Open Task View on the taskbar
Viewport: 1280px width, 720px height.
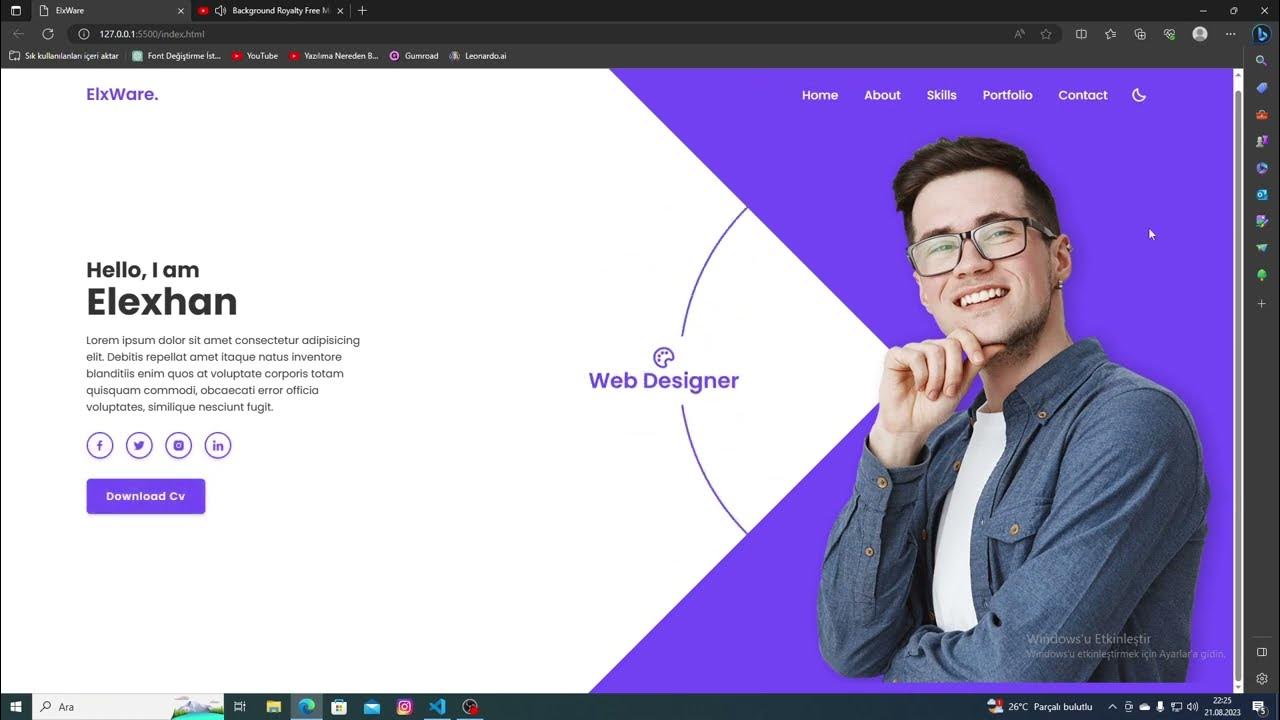(x=240, y=707)
